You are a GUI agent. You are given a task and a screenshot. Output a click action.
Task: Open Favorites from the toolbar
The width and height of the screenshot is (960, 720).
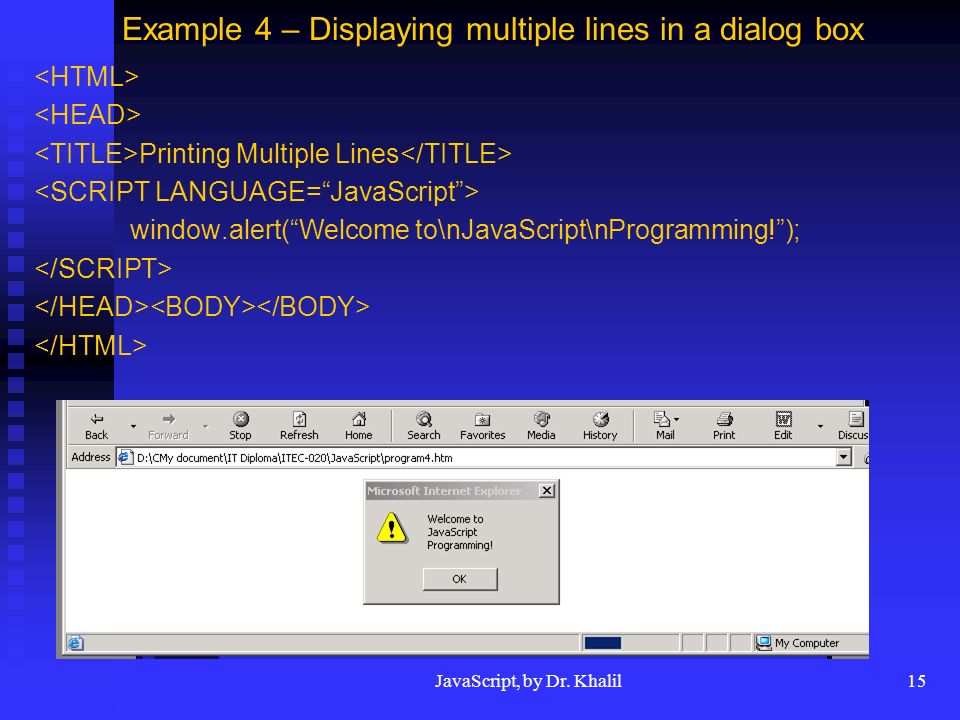(482, 419)
